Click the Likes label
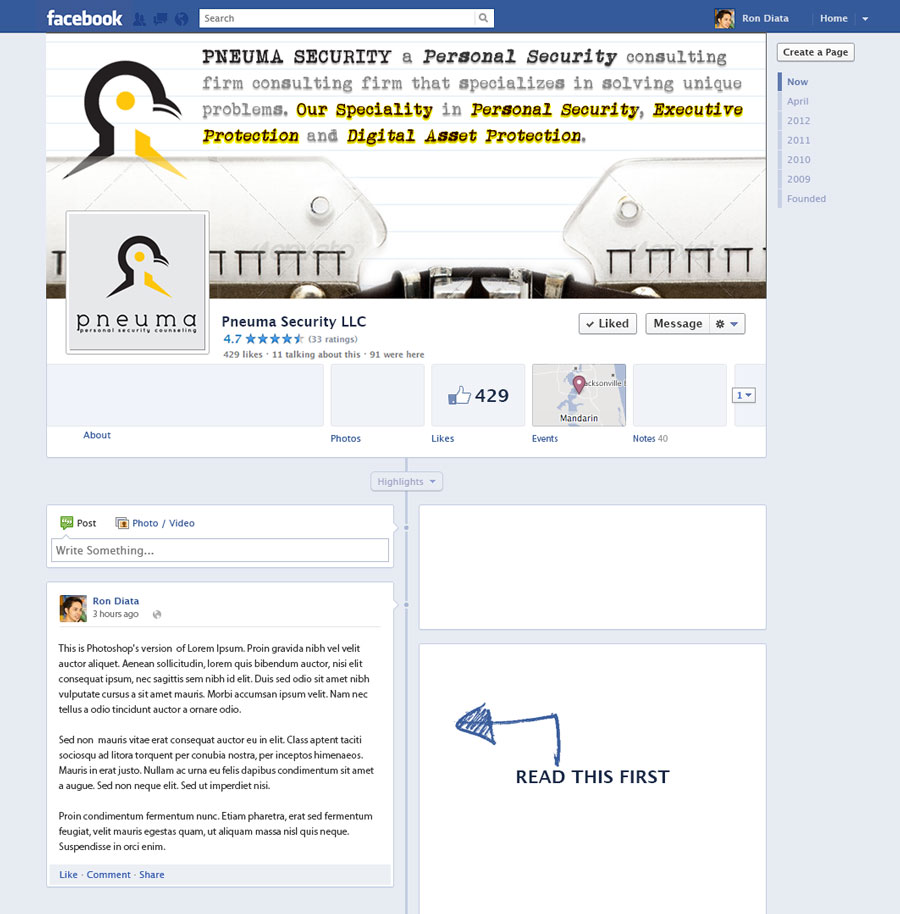The width and height of the screenshot is (900, 914). (442, 439)
